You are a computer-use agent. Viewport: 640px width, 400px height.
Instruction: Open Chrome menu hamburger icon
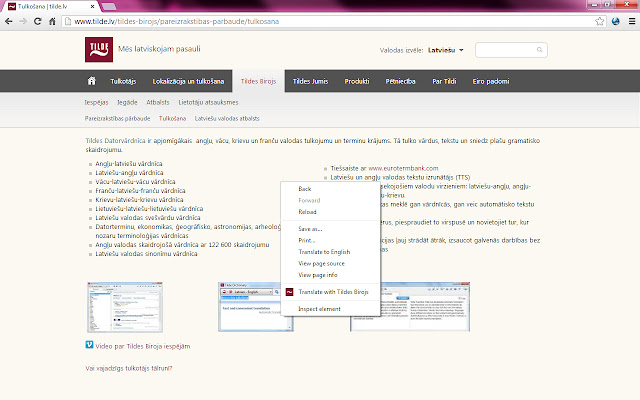[632, 21]
